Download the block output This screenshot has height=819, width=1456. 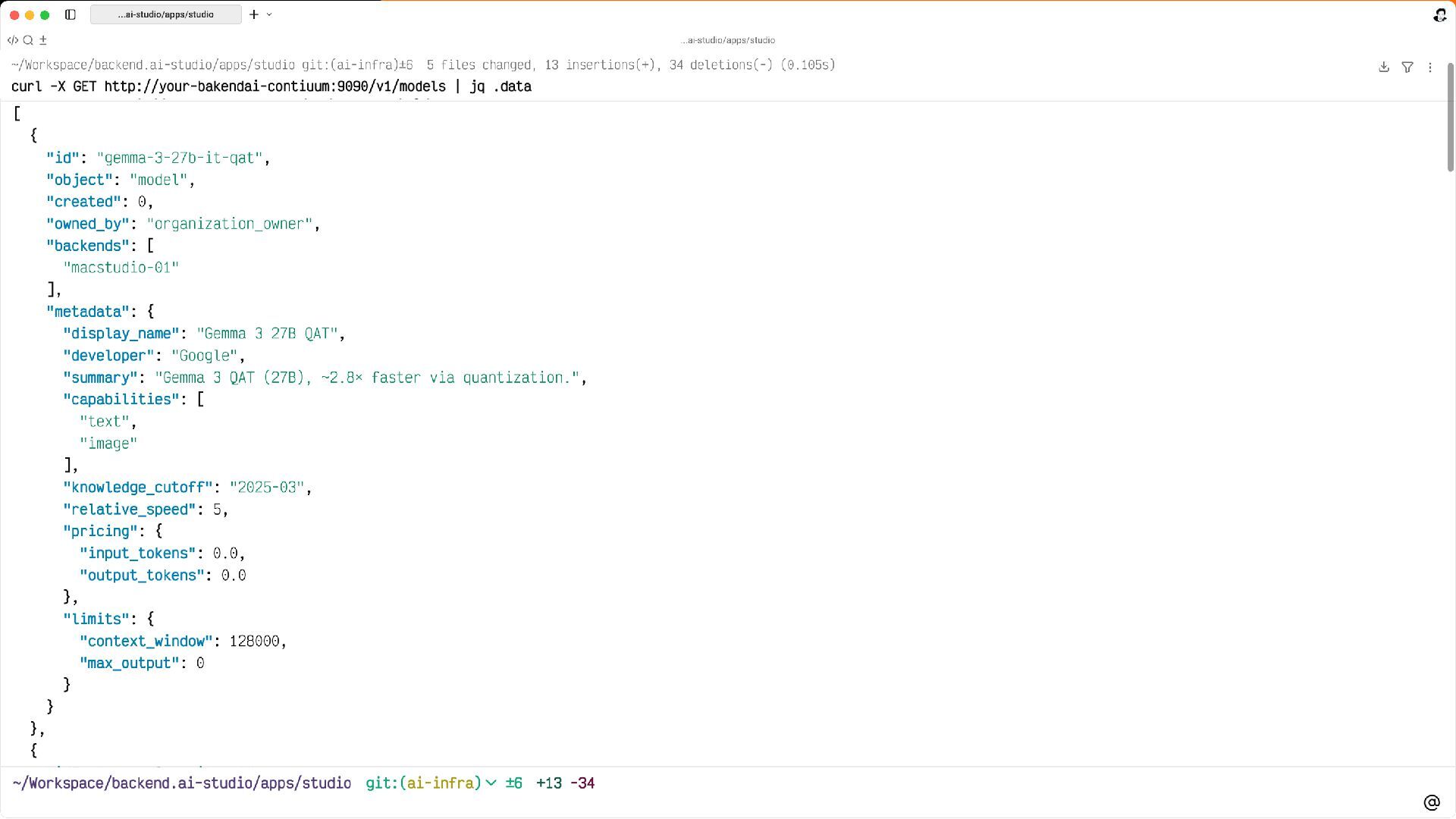(1384, 67)
